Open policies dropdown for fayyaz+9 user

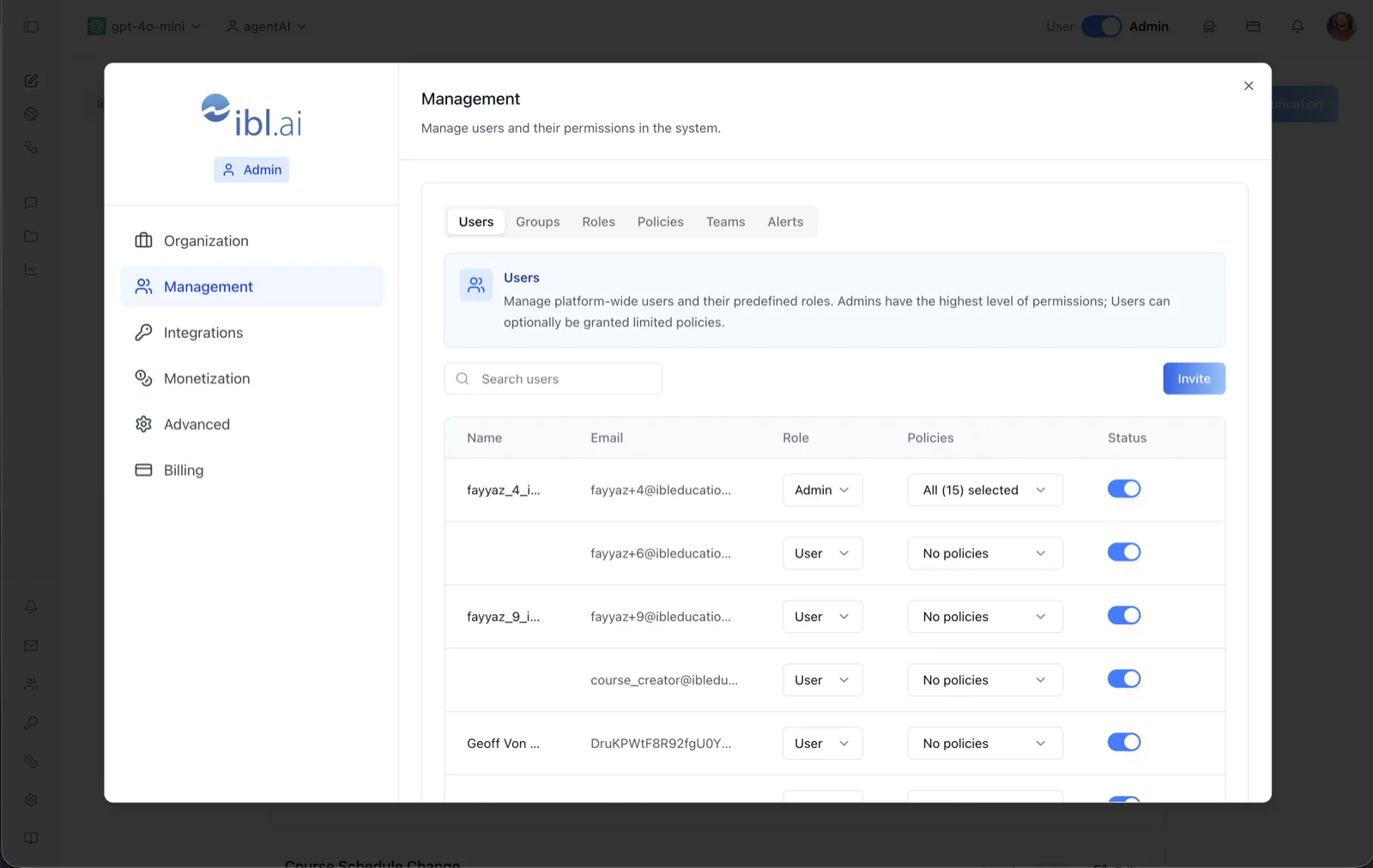coord(985,617)
